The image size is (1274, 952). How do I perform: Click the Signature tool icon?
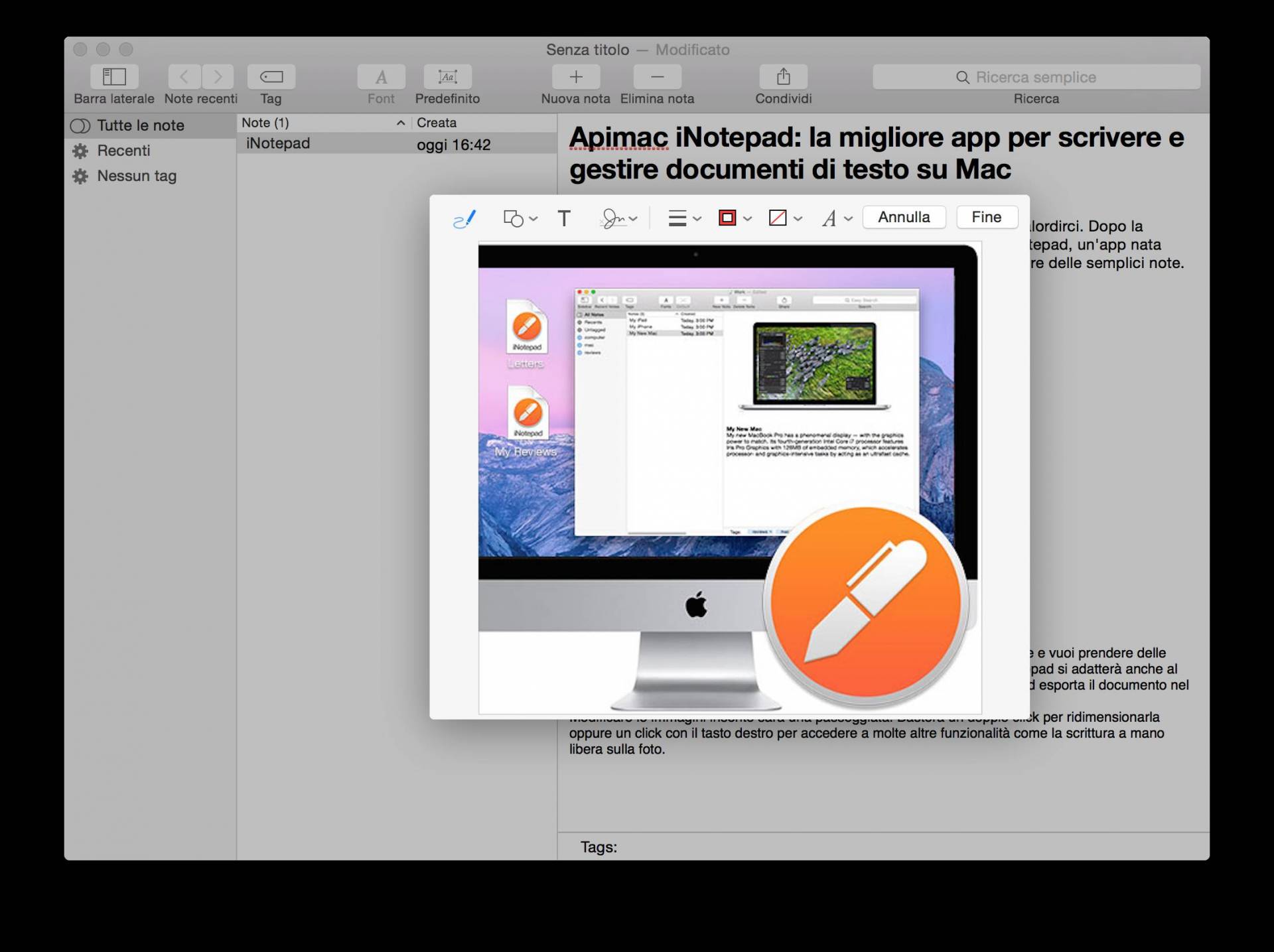612,218
